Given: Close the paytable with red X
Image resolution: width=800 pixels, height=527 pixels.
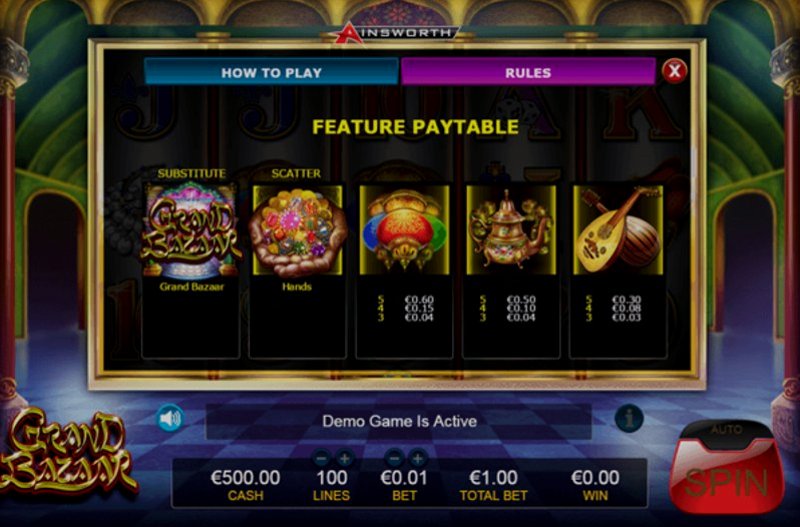Looking at the screenshot, I should pos(674,71).
